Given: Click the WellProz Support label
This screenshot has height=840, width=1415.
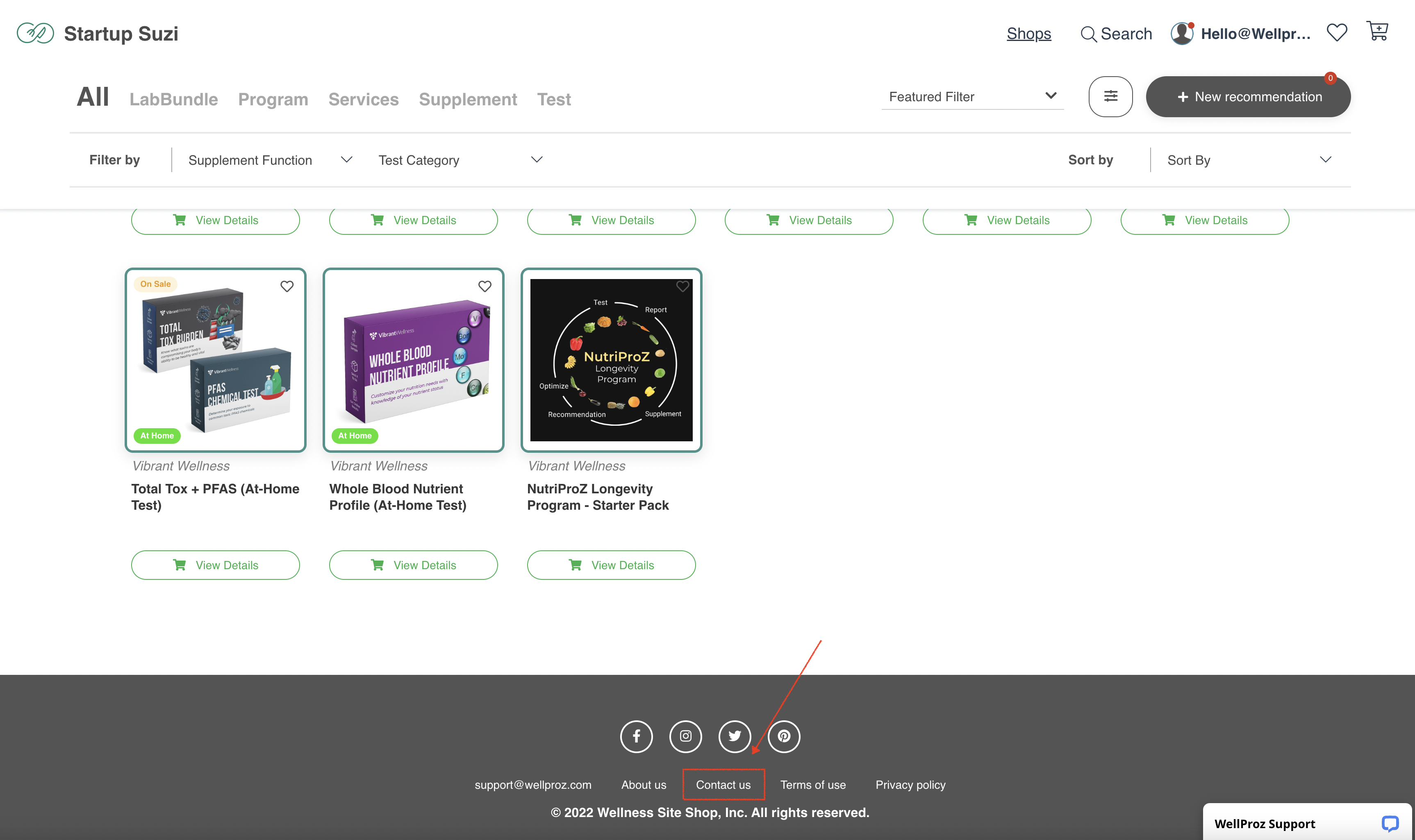Looking at the screenshot, I should pos(1265,824).
